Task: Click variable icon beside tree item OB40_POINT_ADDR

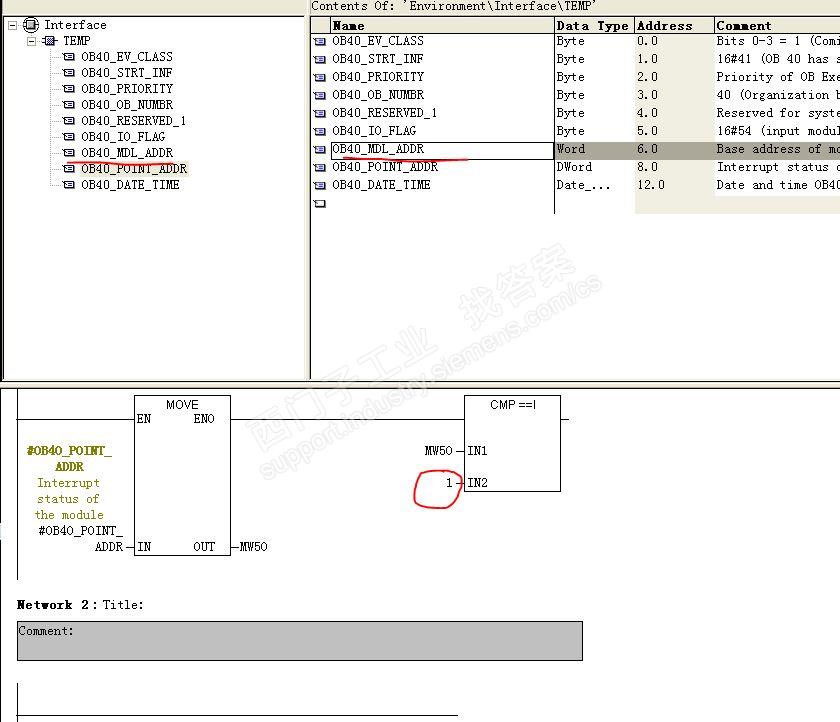Action: pyautogui.click(x=69, y=169)
